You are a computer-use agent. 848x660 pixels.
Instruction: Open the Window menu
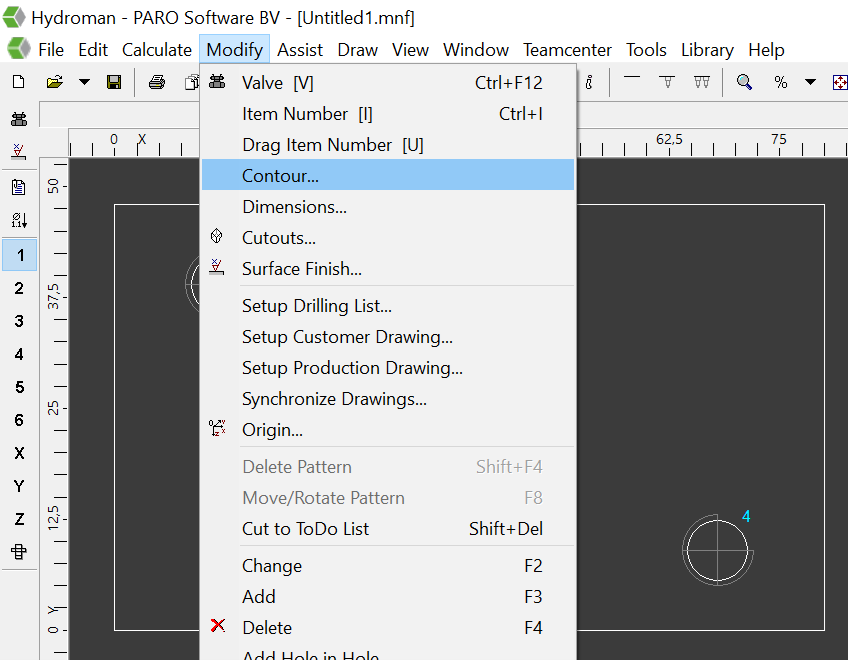click(476, 50)
